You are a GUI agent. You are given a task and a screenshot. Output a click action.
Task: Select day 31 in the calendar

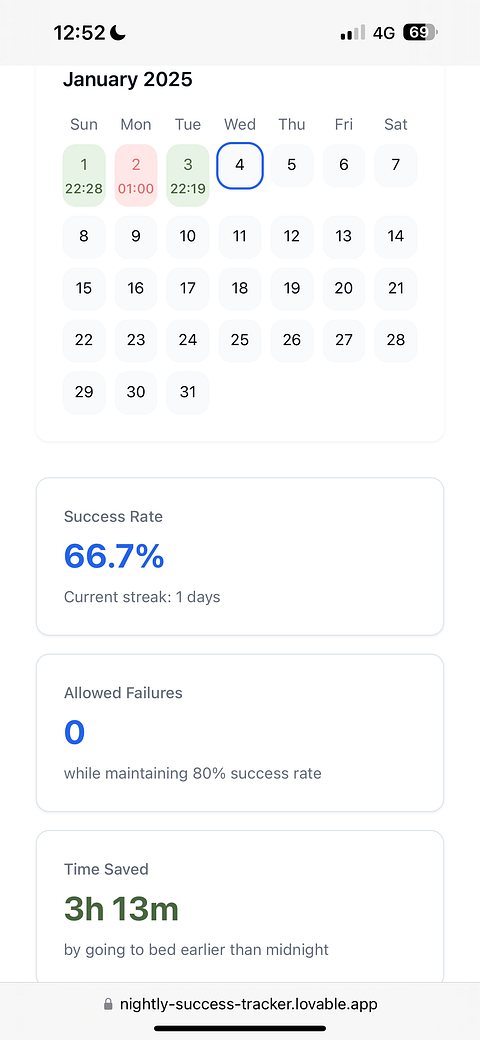(188, 393)
